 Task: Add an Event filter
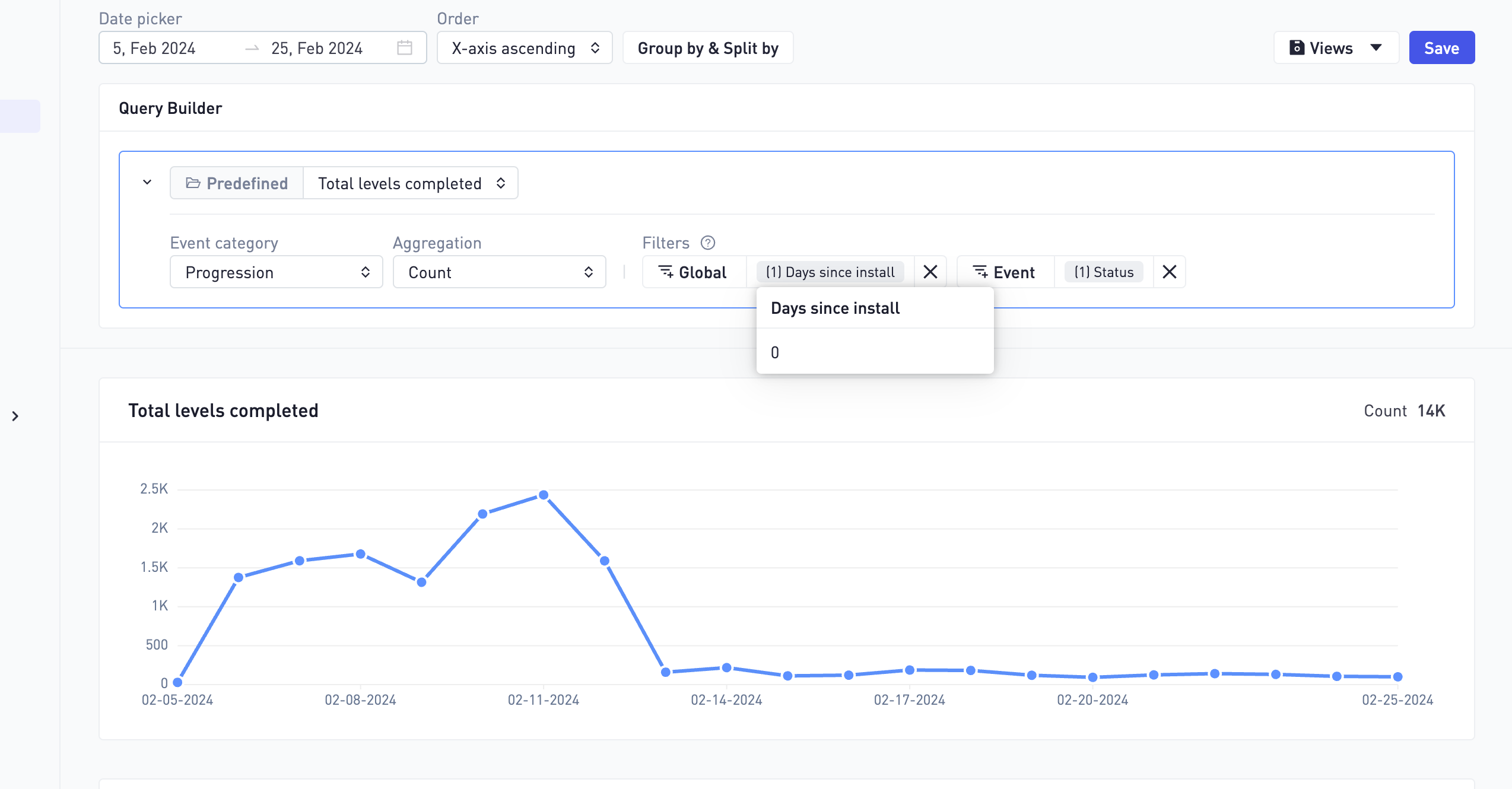1005,272
